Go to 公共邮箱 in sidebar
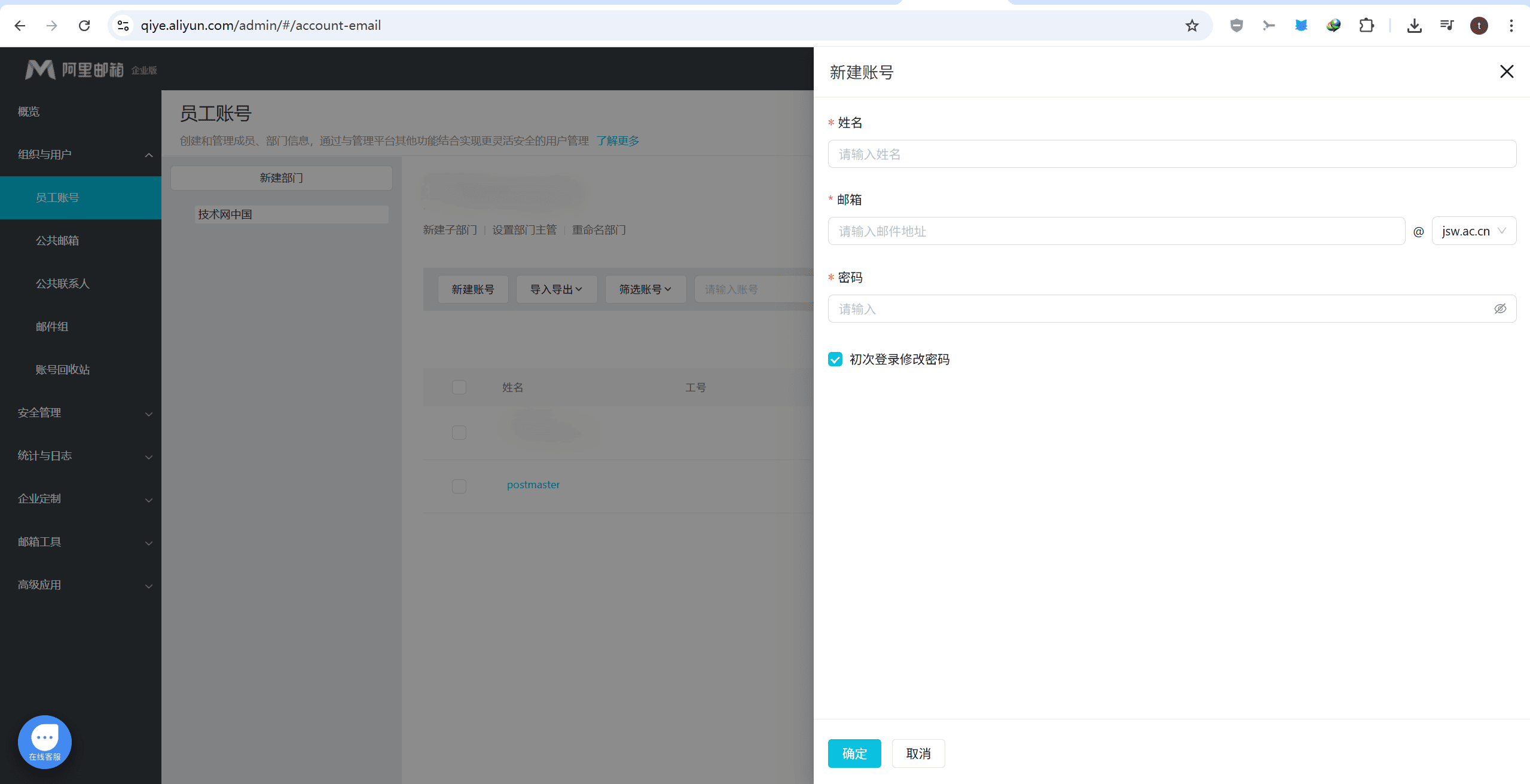The height and width of the screenshot is (784, 1530). click(x=57, y=241)
